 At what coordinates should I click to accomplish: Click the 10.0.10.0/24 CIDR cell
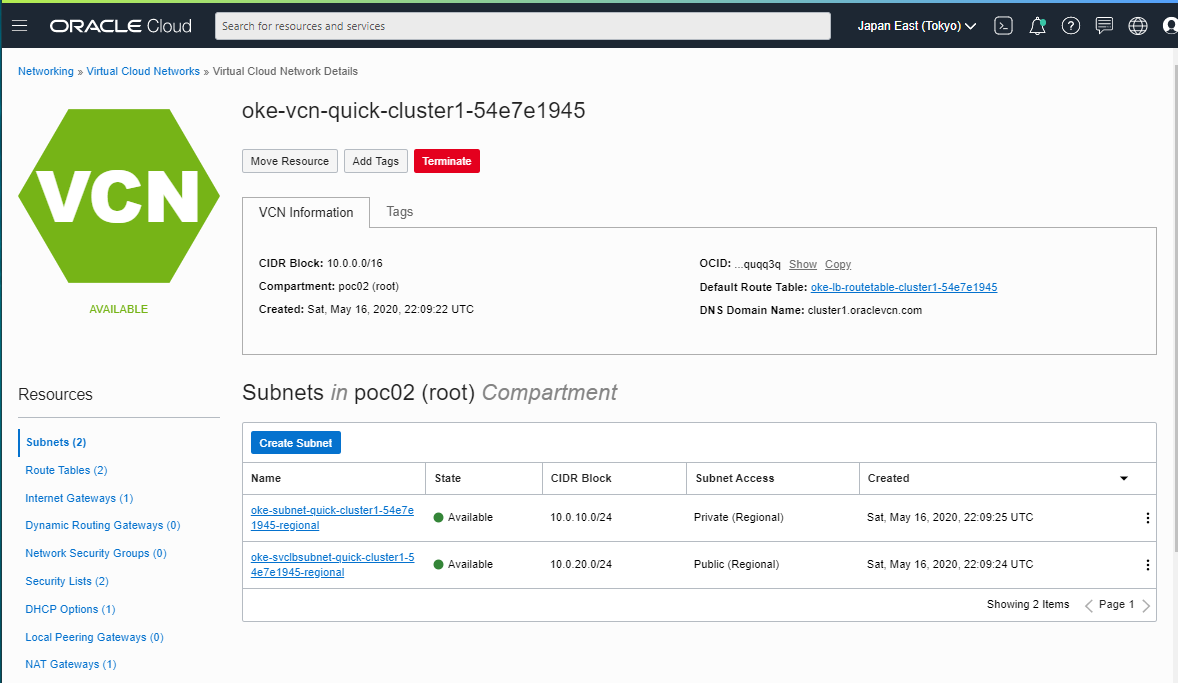(x=581, y=518)
